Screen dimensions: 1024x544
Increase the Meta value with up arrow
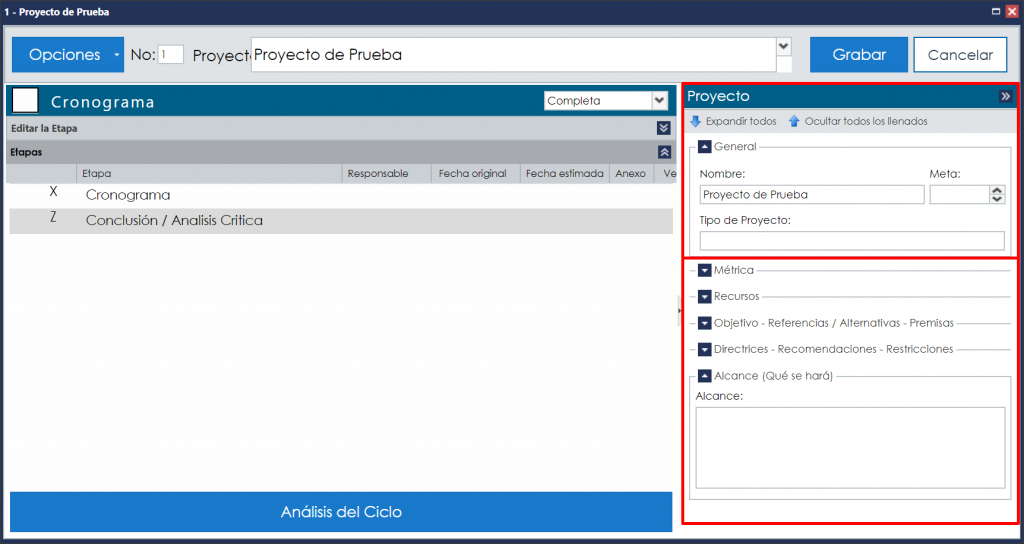pyautogui.click(x=997, y=190)
